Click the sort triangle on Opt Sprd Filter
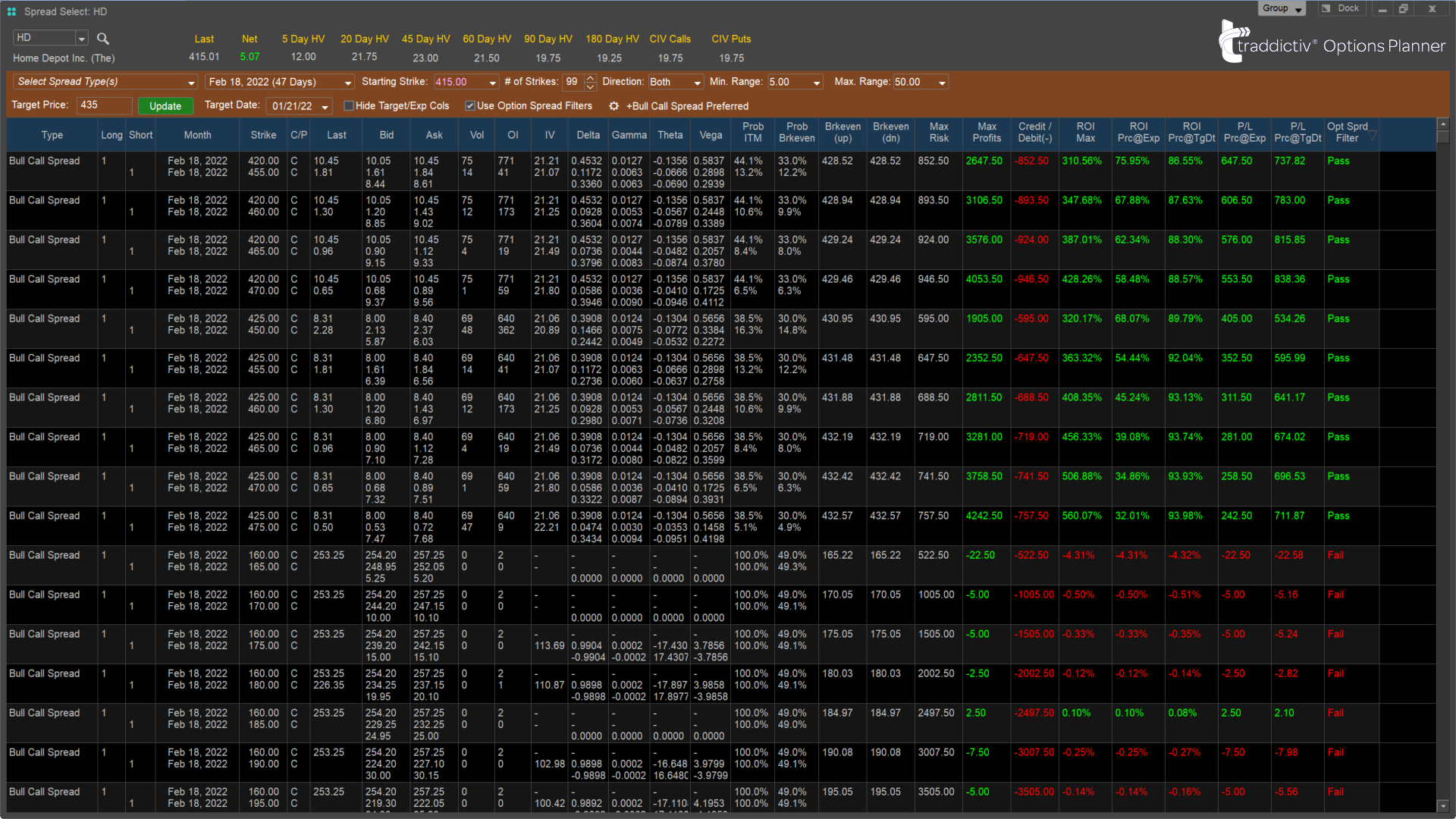 tap(1373, 135)
